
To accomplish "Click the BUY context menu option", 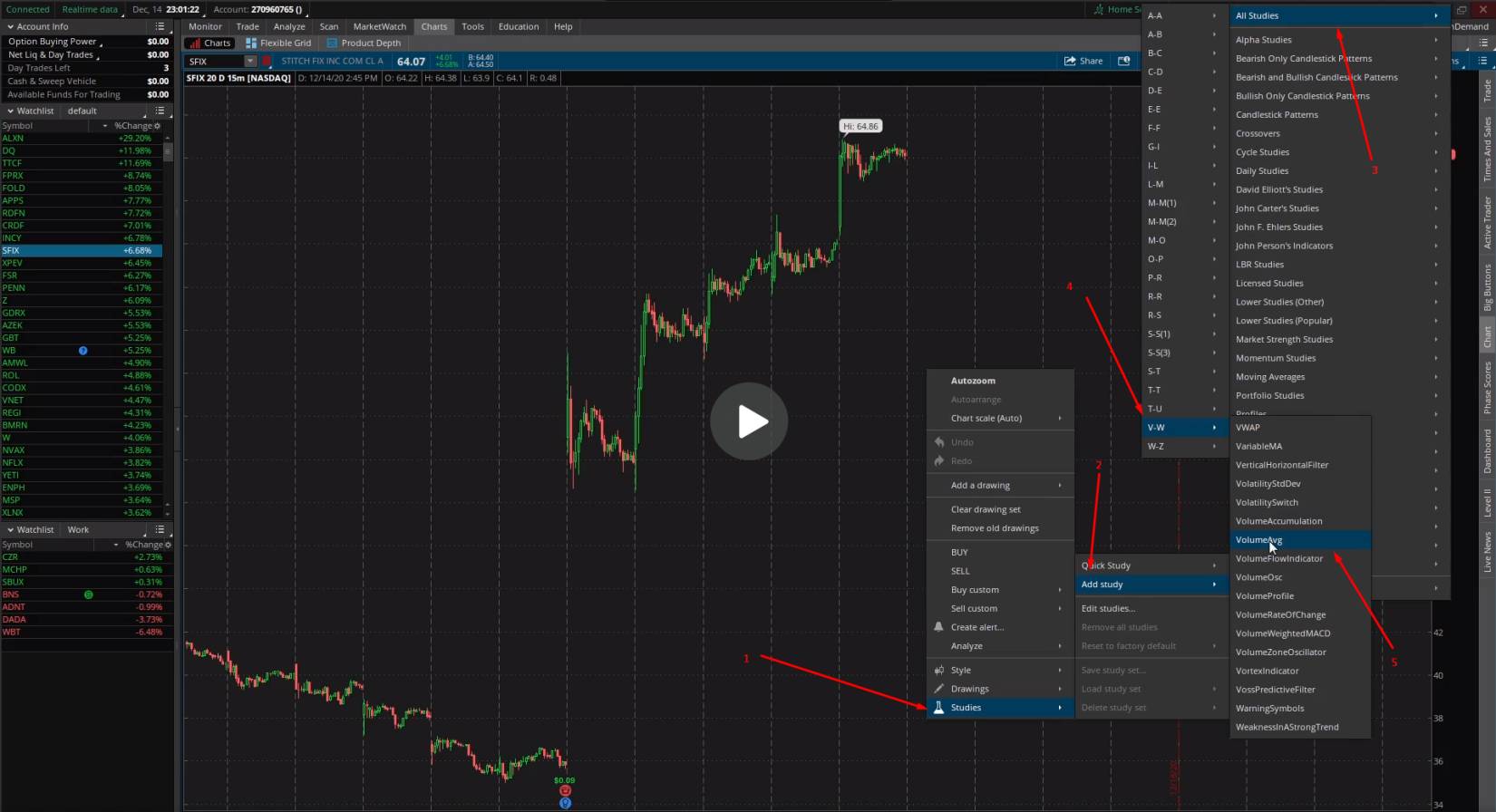I will 959,552.
